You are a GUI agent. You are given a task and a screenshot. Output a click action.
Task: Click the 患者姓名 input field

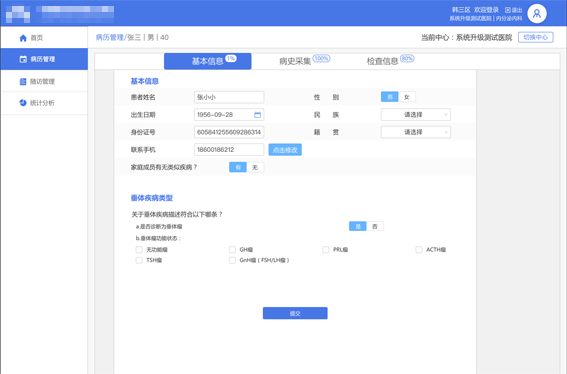click(229, 97)
